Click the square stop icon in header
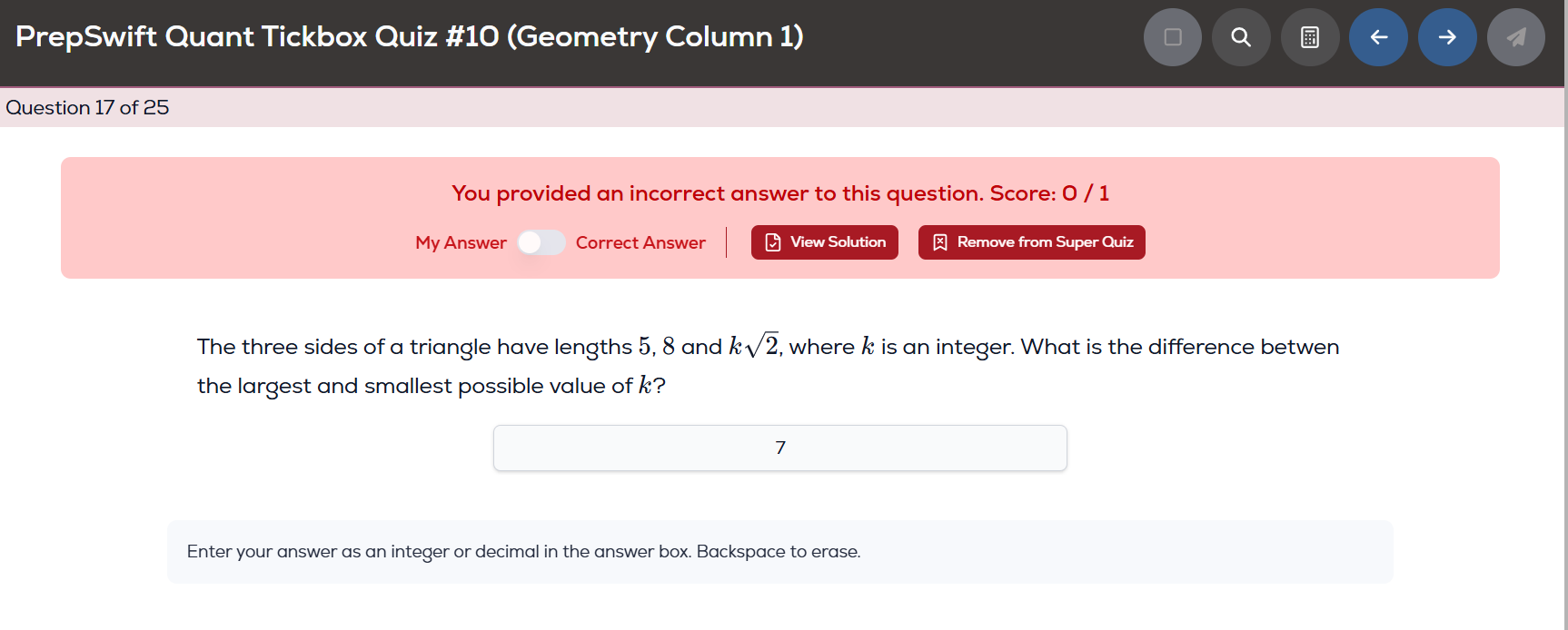 (1173, 37)
